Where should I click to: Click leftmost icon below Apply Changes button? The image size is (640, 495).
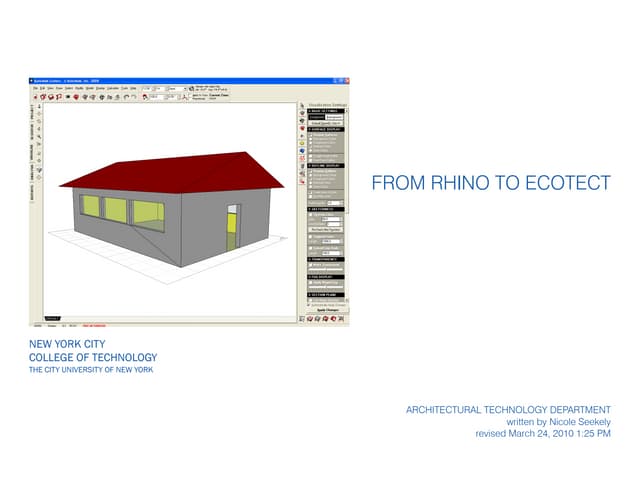point(302,318)
